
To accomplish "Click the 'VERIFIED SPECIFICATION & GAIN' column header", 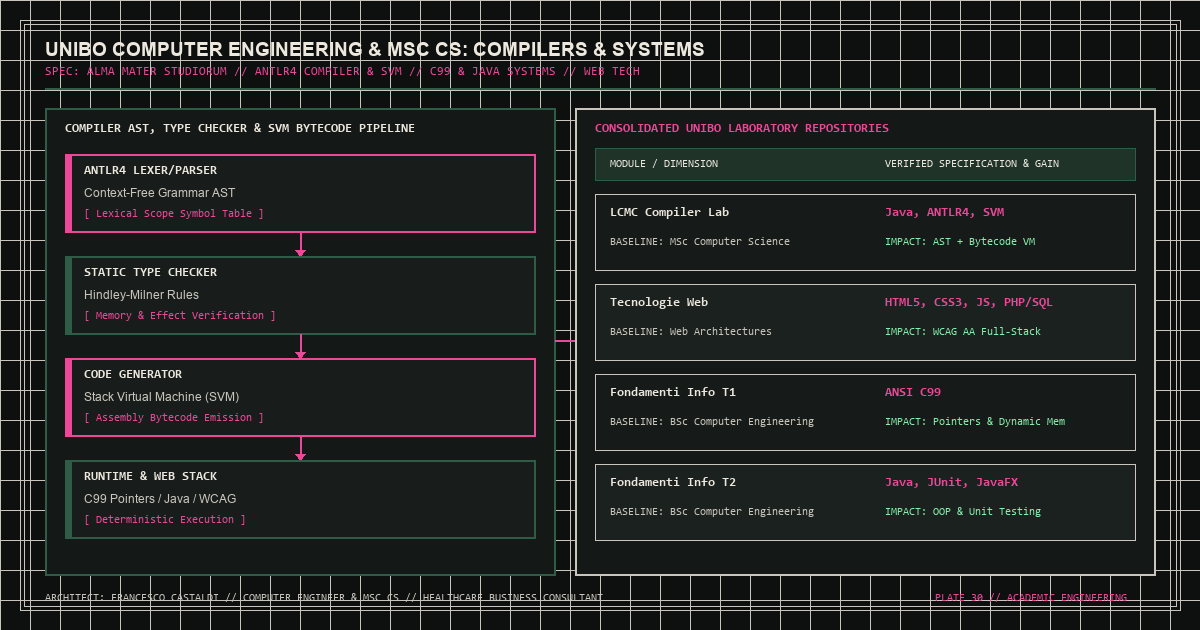I will (972, 164).
